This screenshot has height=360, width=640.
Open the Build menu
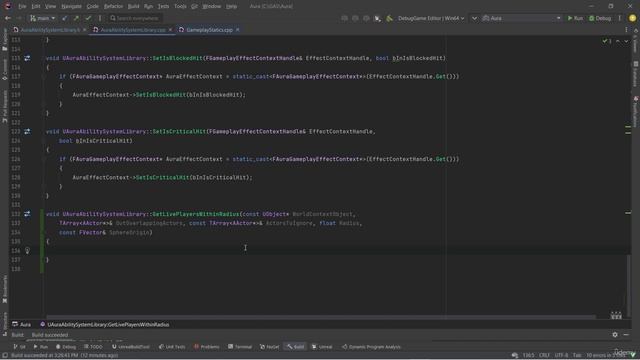[133, 6]
